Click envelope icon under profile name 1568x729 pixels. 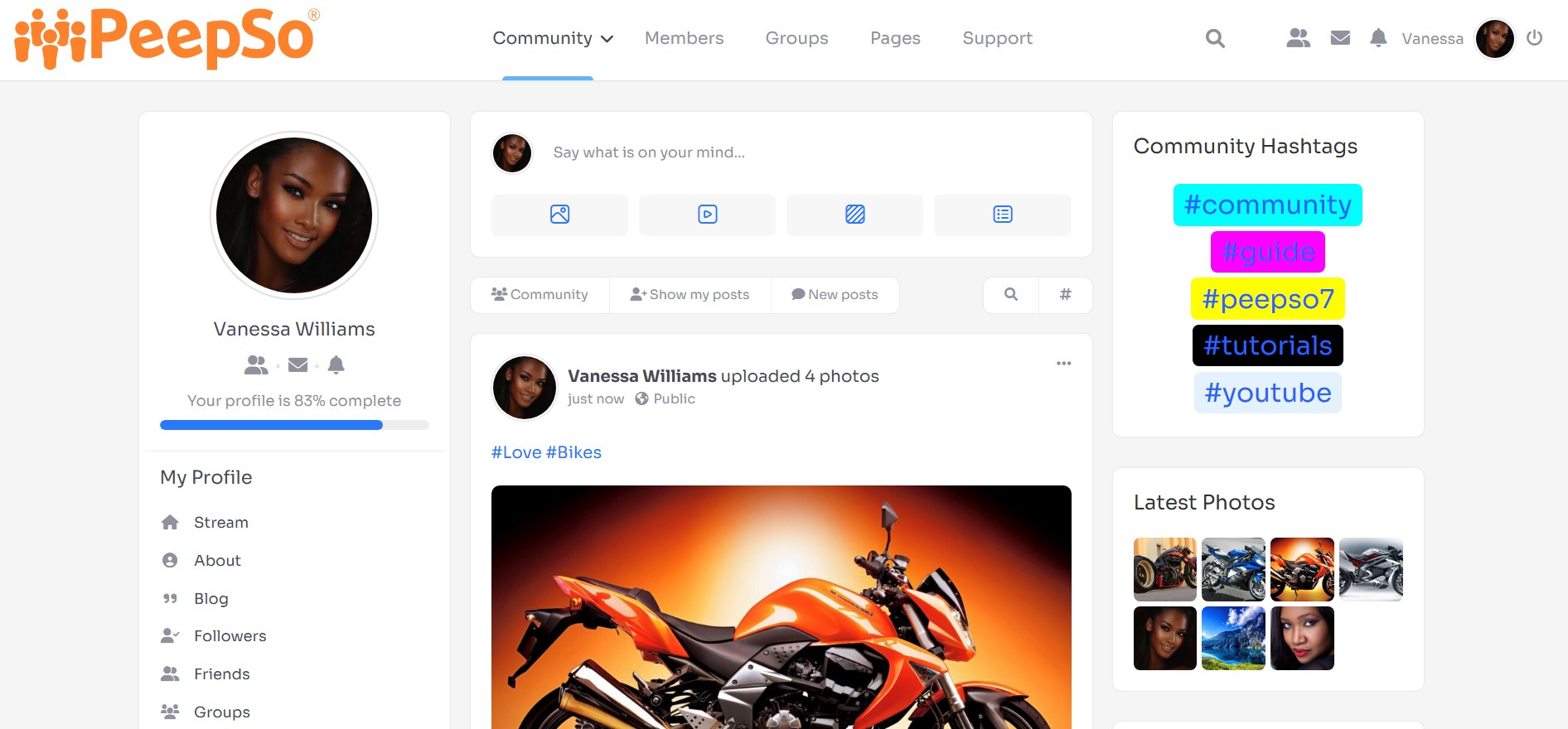(298, 364)
